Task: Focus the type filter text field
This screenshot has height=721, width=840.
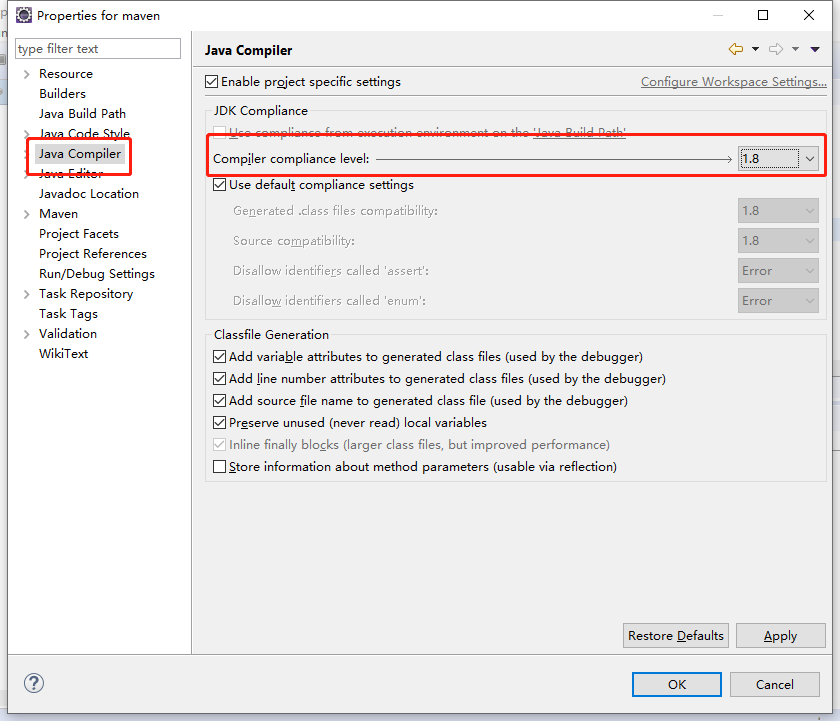Action: tap(98, 49)
